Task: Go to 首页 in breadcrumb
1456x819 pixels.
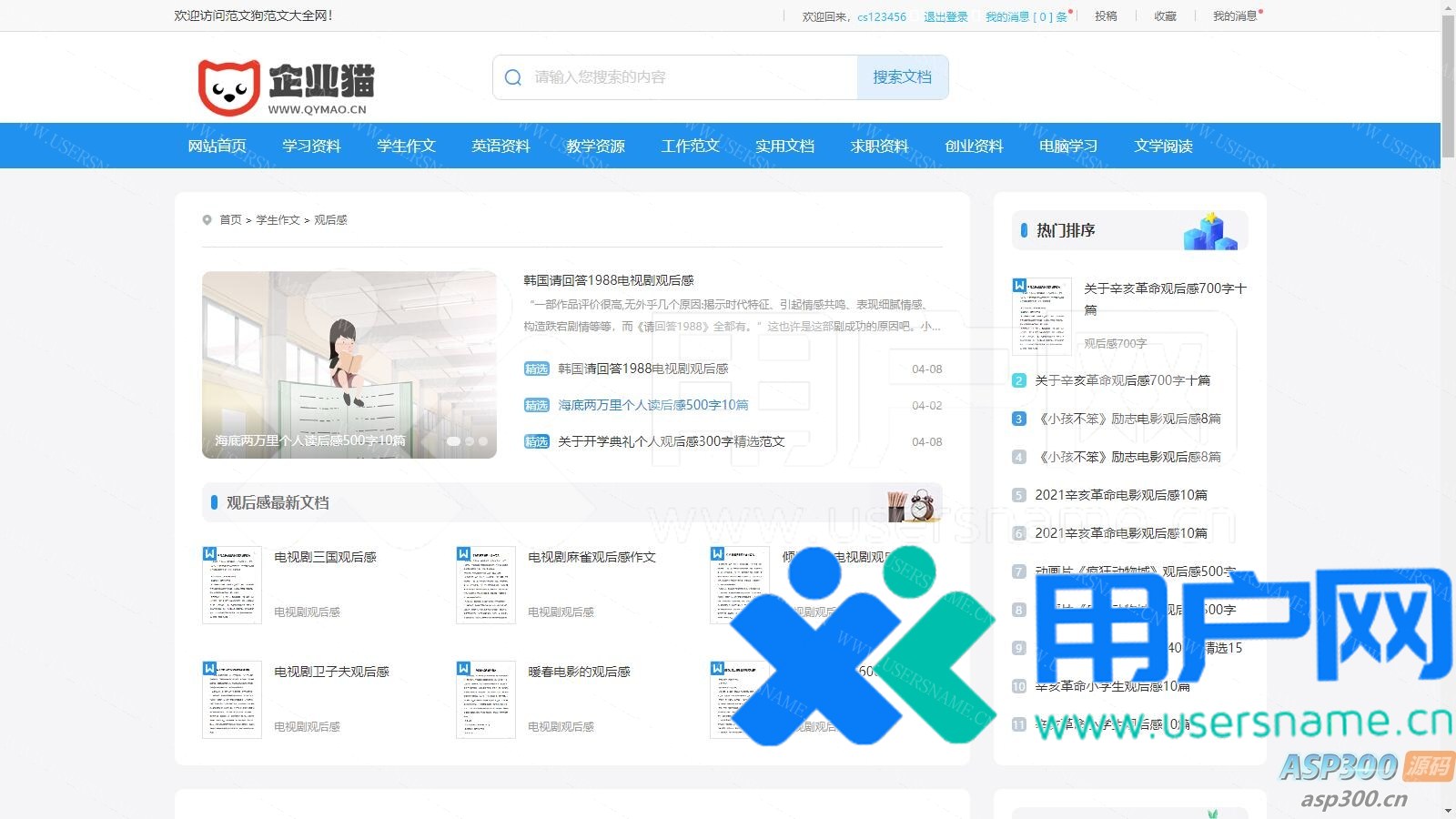Action: 230,219
